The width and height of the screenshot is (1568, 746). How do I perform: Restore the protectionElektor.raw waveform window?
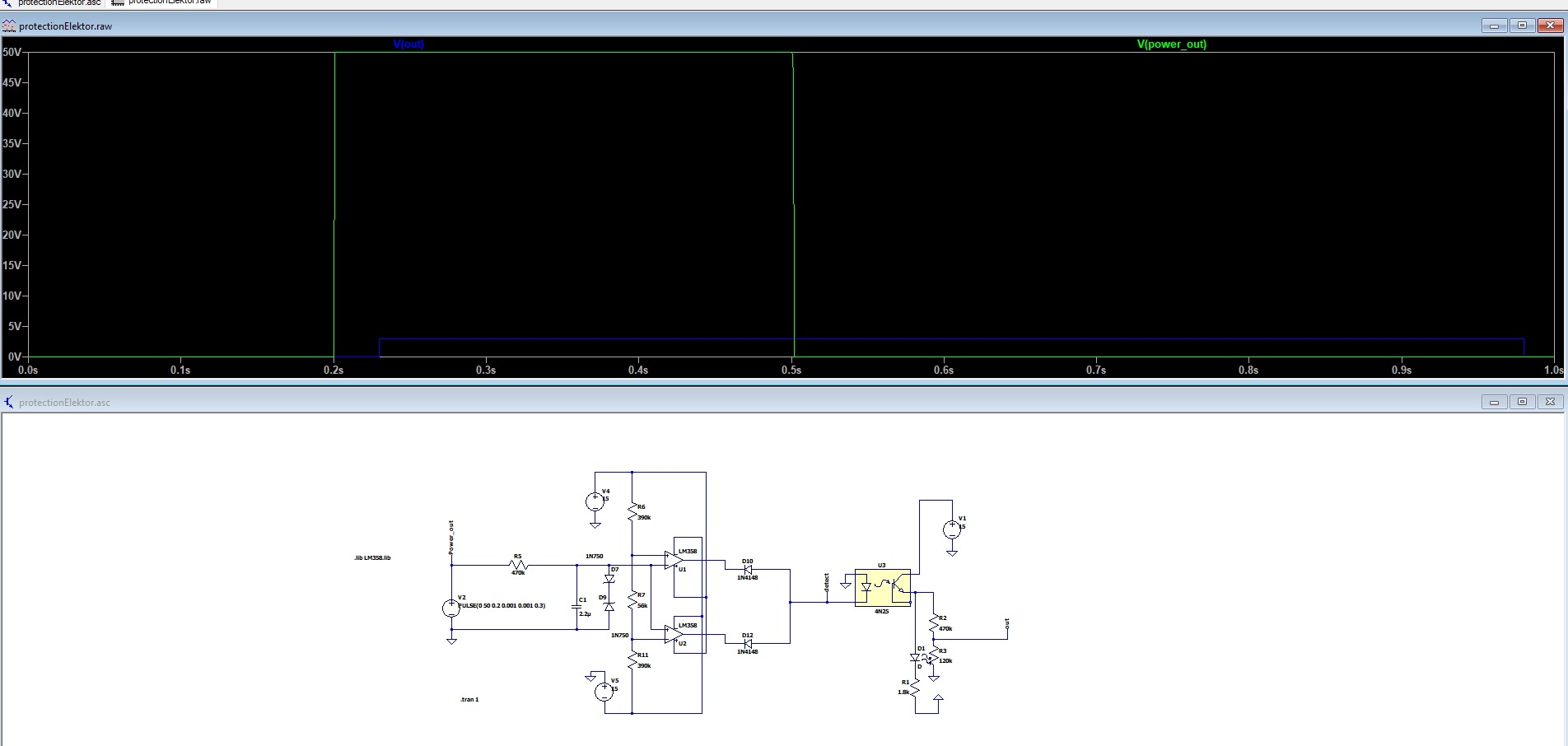coord(1522,26)
